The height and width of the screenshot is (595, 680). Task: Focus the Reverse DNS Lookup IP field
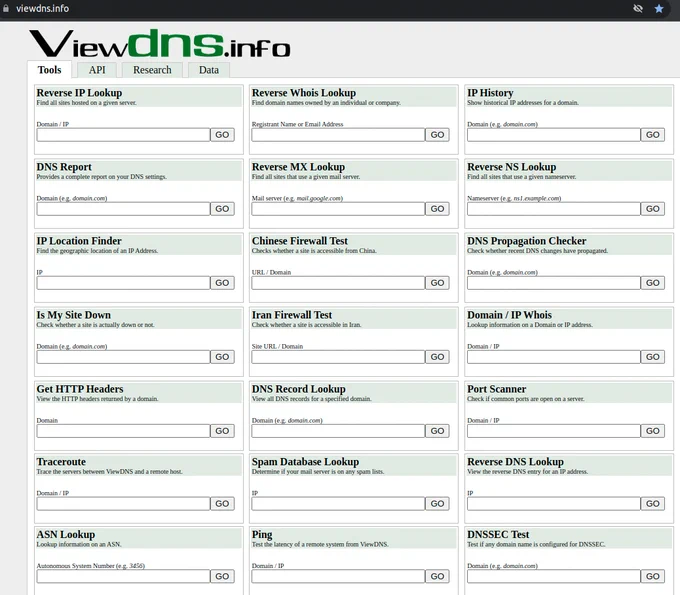(x=554, y=504)
